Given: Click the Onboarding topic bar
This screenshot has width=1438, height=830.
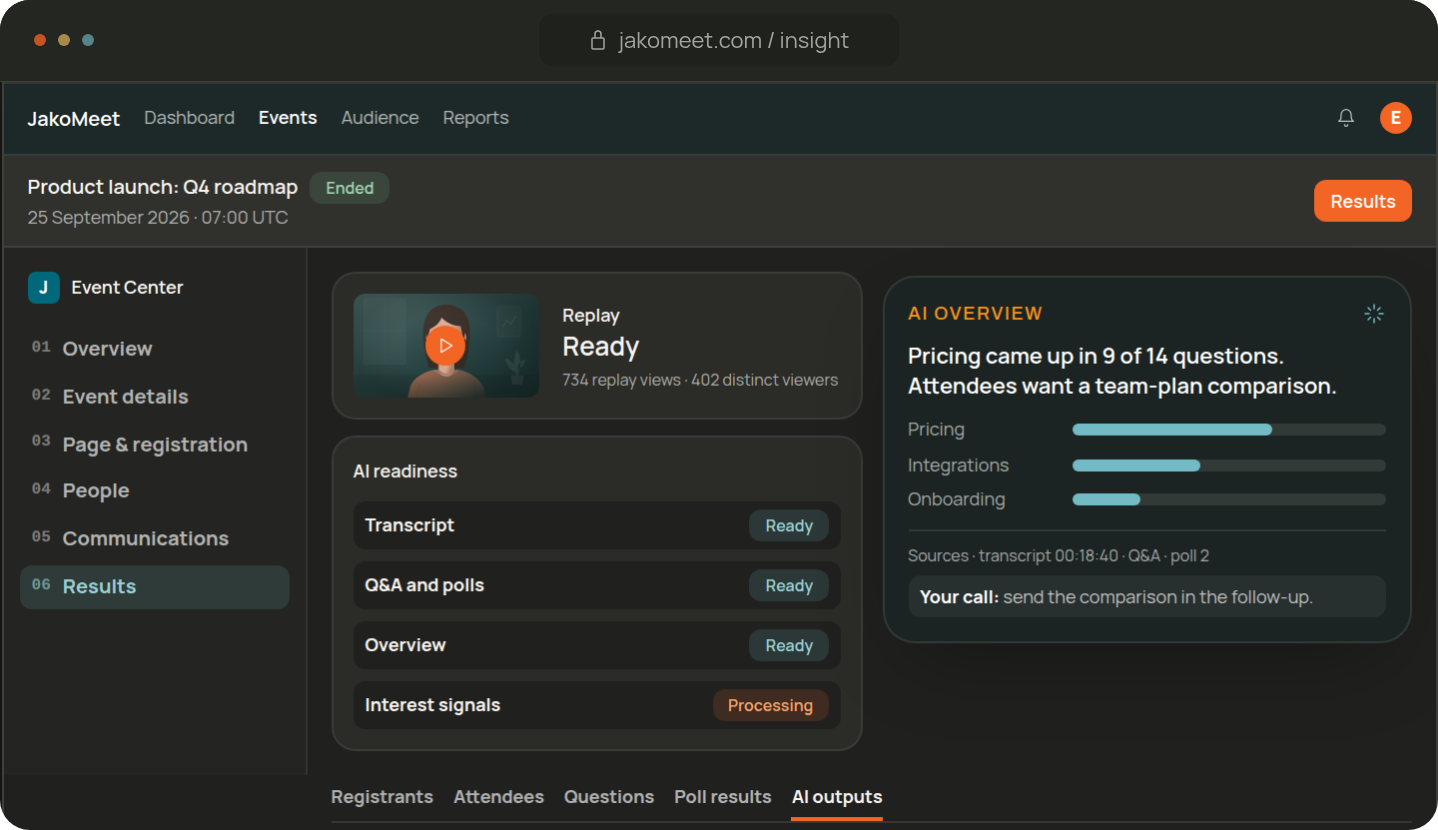Looking at the screenshot, I should coord(1229,500).
